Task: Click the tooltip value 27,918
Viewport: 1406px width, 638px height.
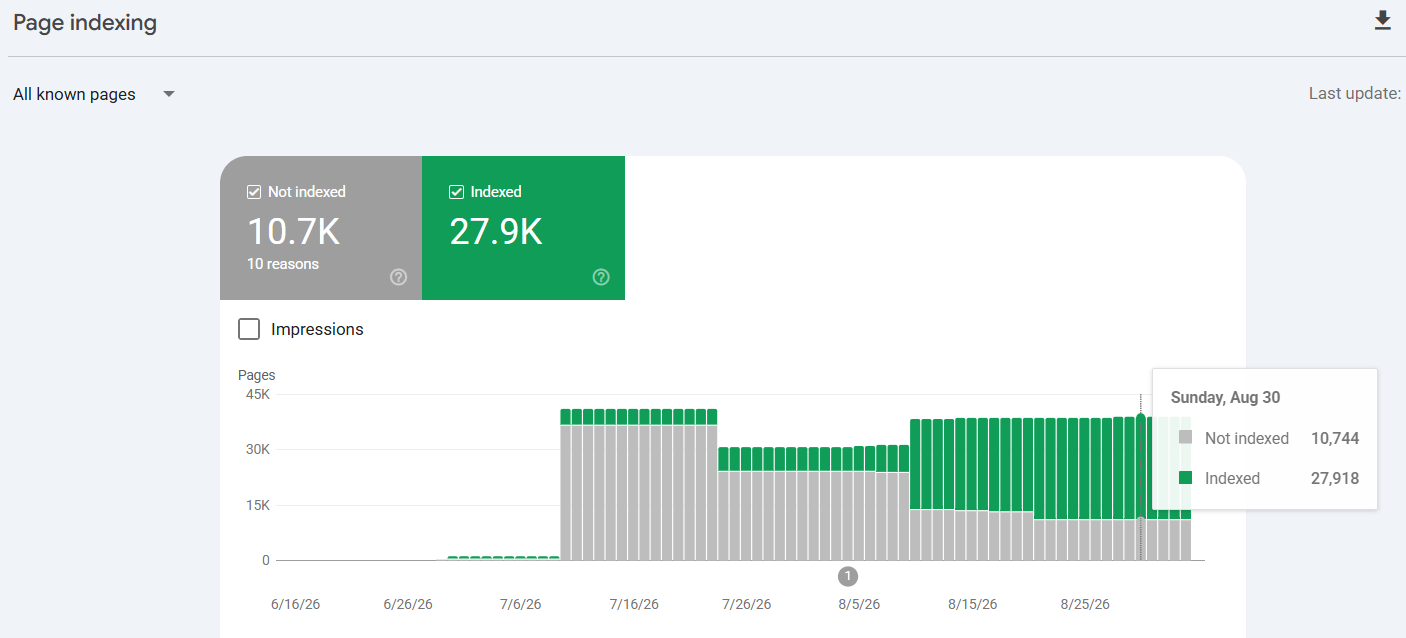Action: pyautogui.click(x=1335, y=478)
